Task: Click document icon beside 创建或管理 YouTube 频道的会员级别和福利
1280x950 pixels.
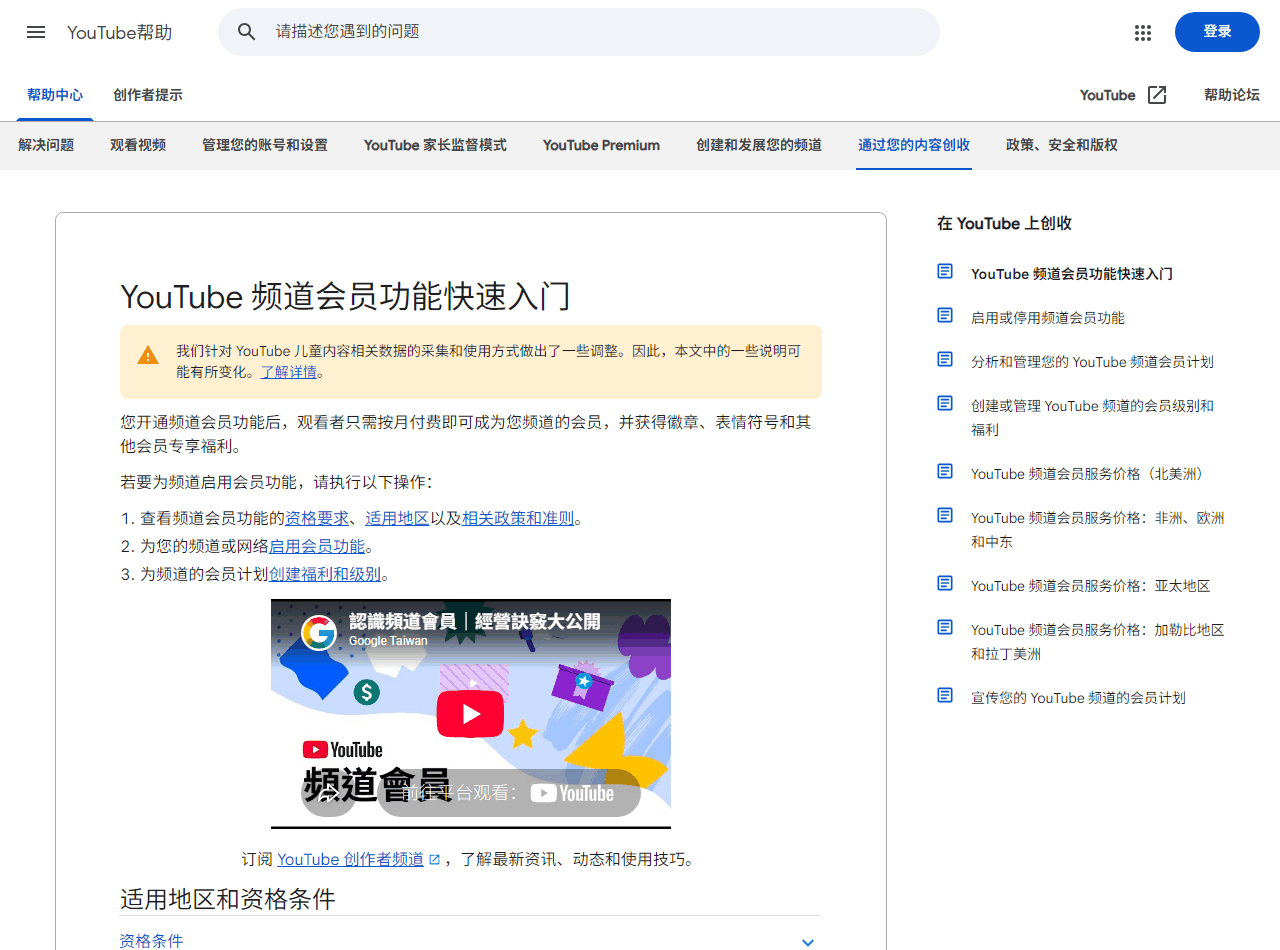Action: point(945,403)
